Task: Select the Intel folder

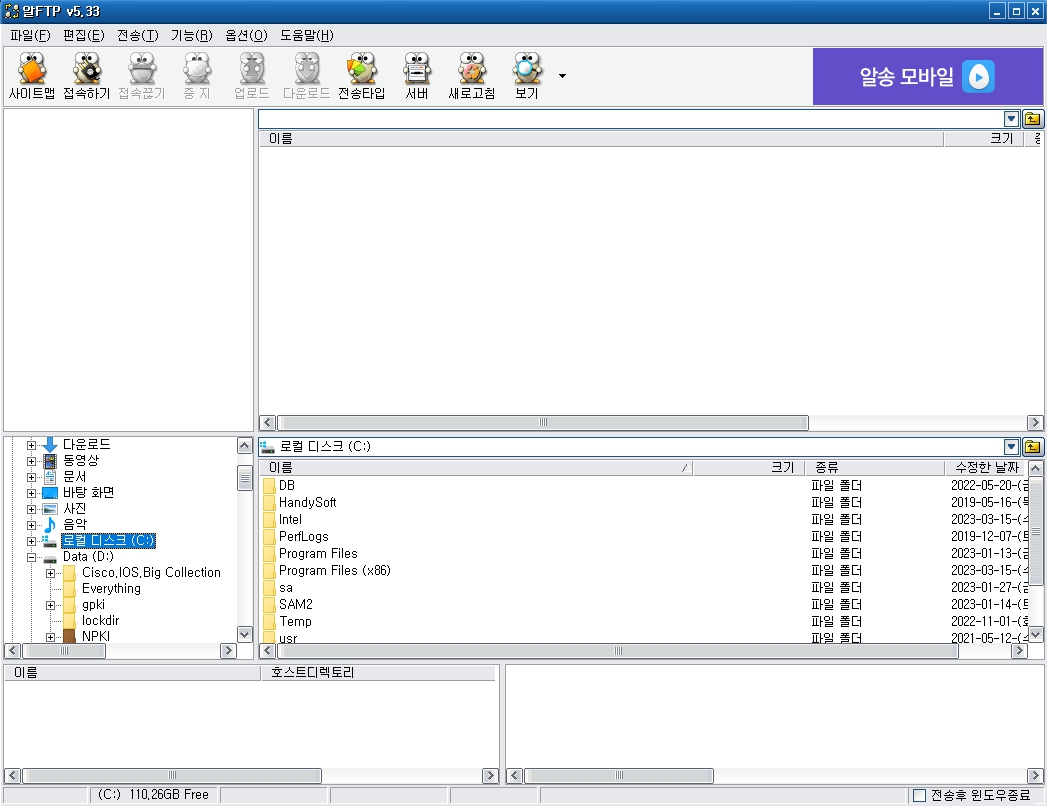Action: pyautogui.click(x=290, y=520)
